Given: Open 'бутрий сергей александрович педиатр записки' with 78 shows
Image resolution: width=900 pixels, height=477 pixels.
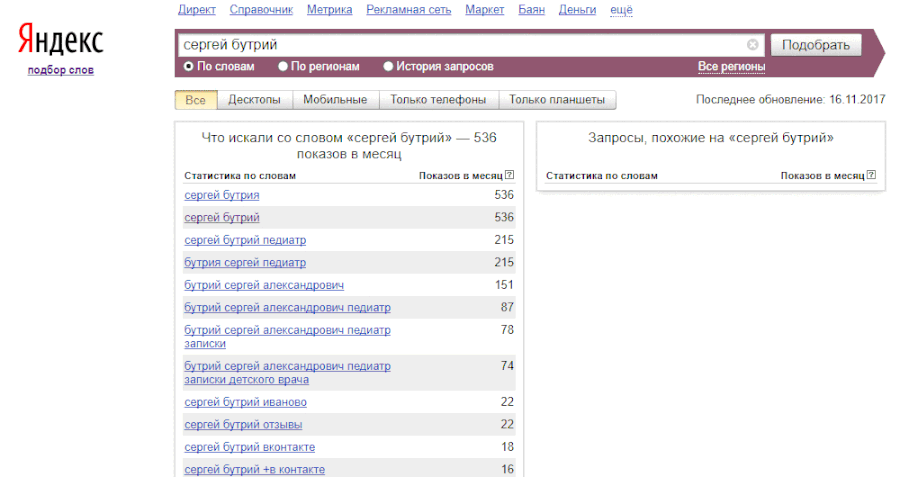Looking at the screenshot, I should 288,337.
